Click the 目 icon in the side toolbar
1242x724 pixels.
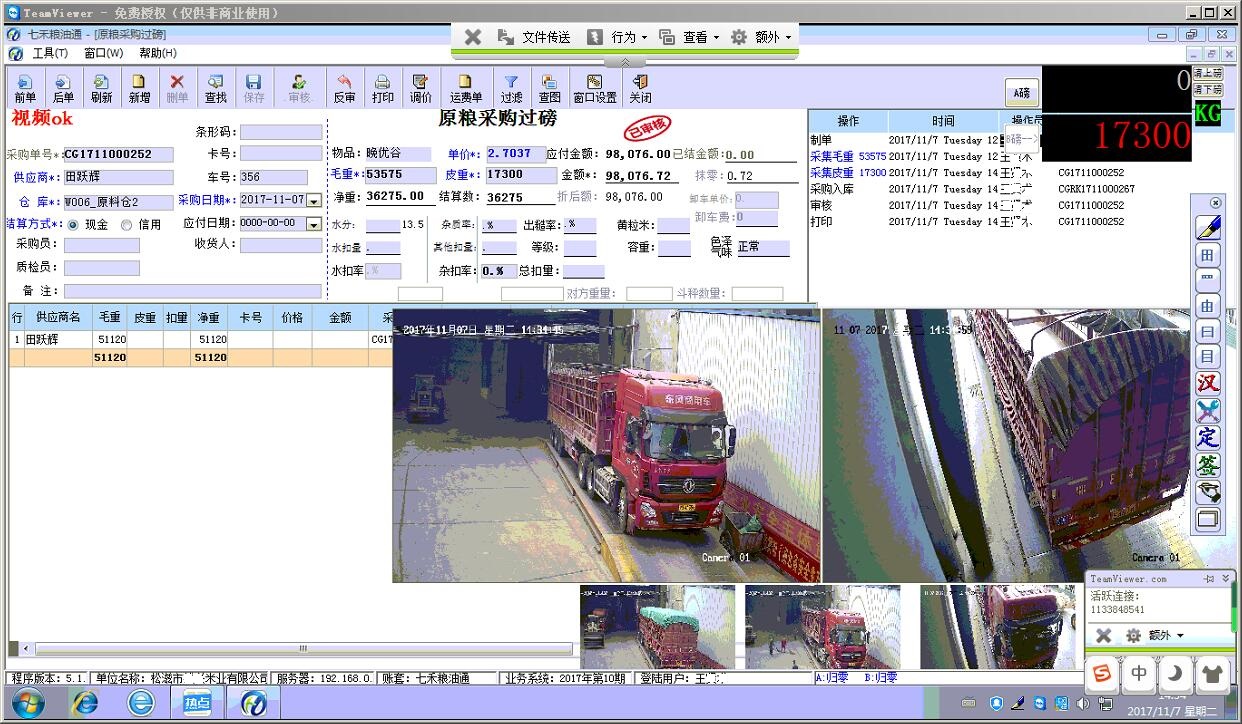tap(1208, 356)
